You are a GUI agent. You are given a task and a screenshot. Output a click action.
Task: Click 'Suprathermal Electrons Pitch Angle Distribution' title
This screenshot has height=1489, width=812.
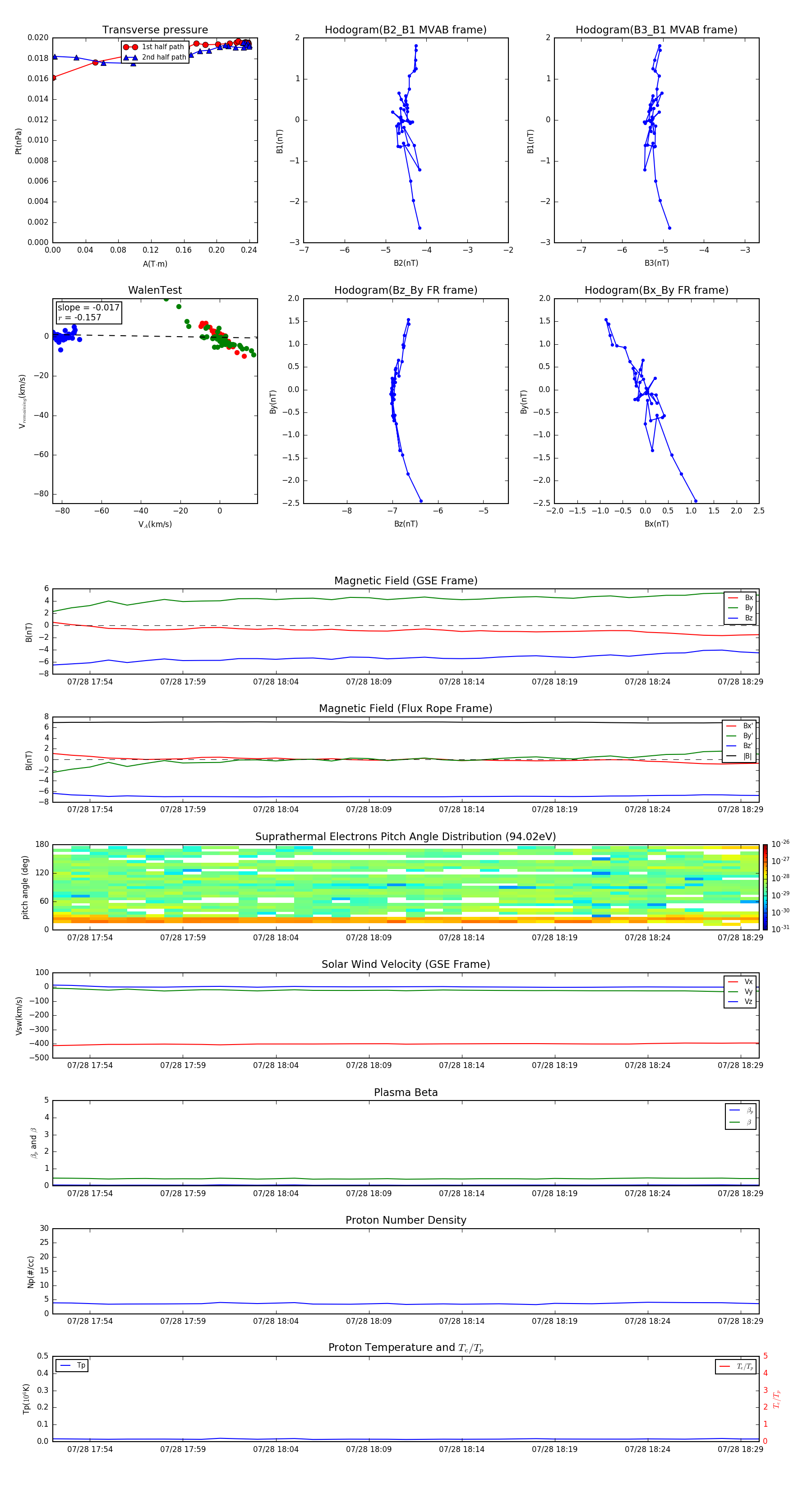406,837
